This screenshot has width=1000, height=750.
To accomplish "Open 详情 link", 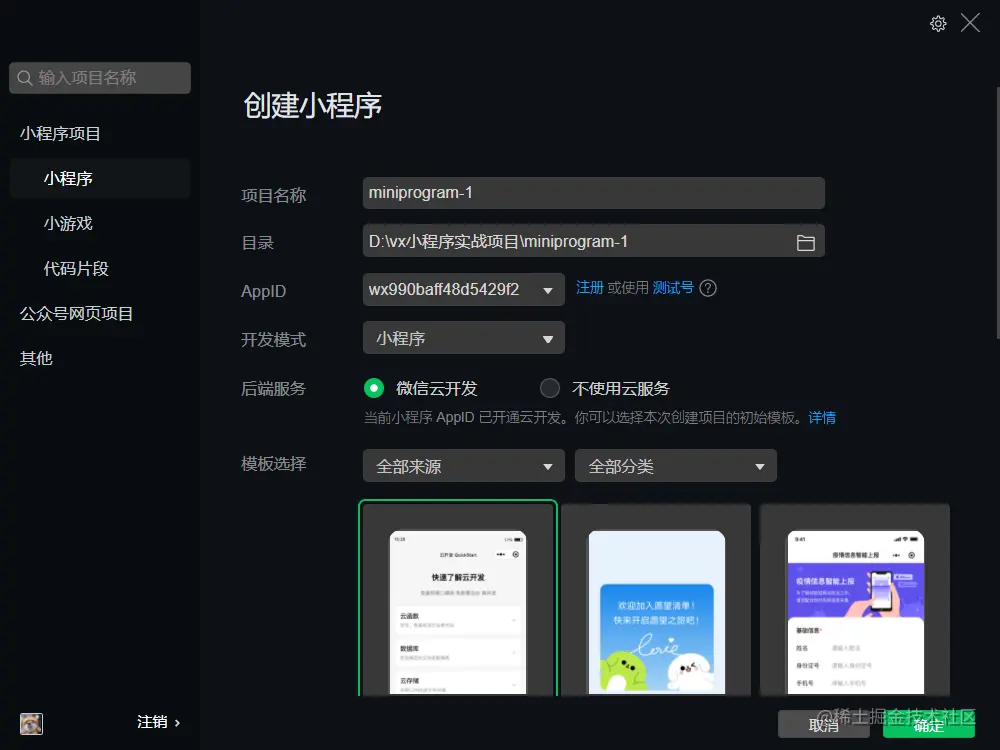I will pyautogui.click(x=822, y=418).
